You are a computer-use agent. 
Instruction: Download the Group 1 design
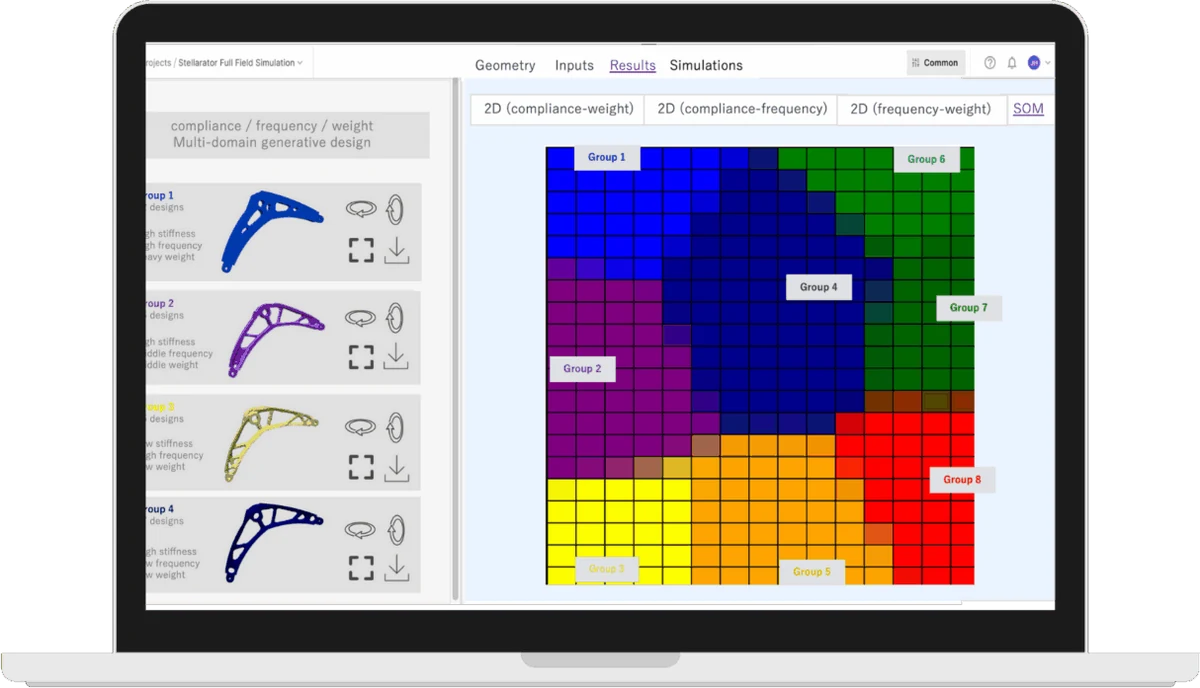click(397, 250)
